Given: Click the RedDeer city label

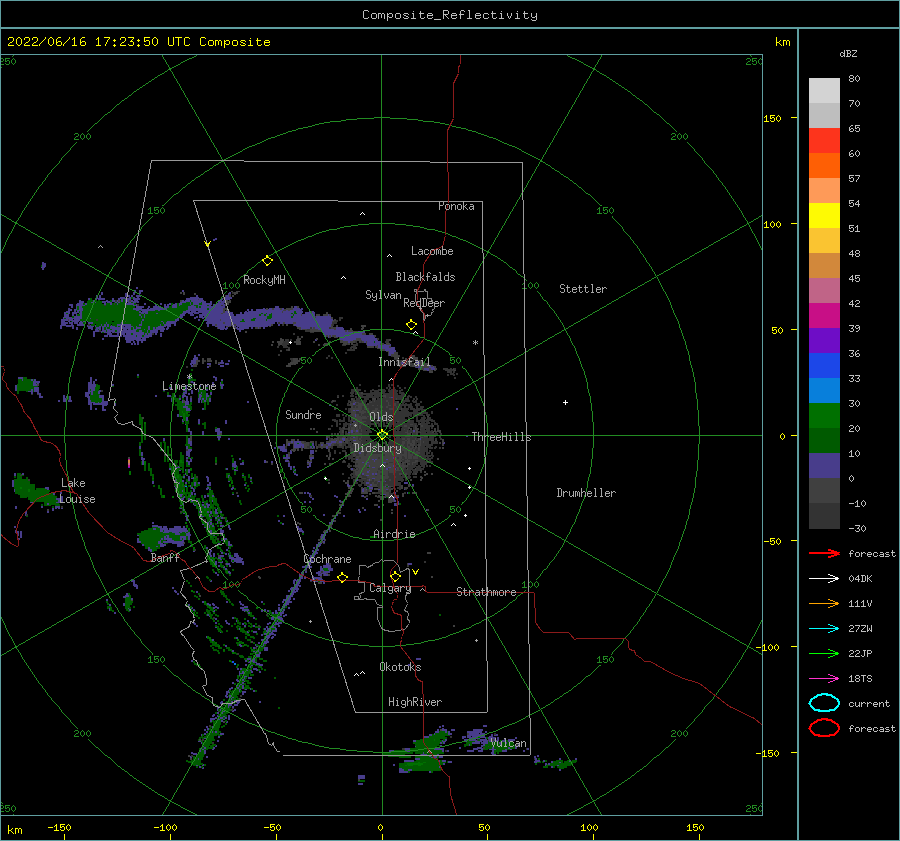Looking at the screenshot, I should pos(424,303).
